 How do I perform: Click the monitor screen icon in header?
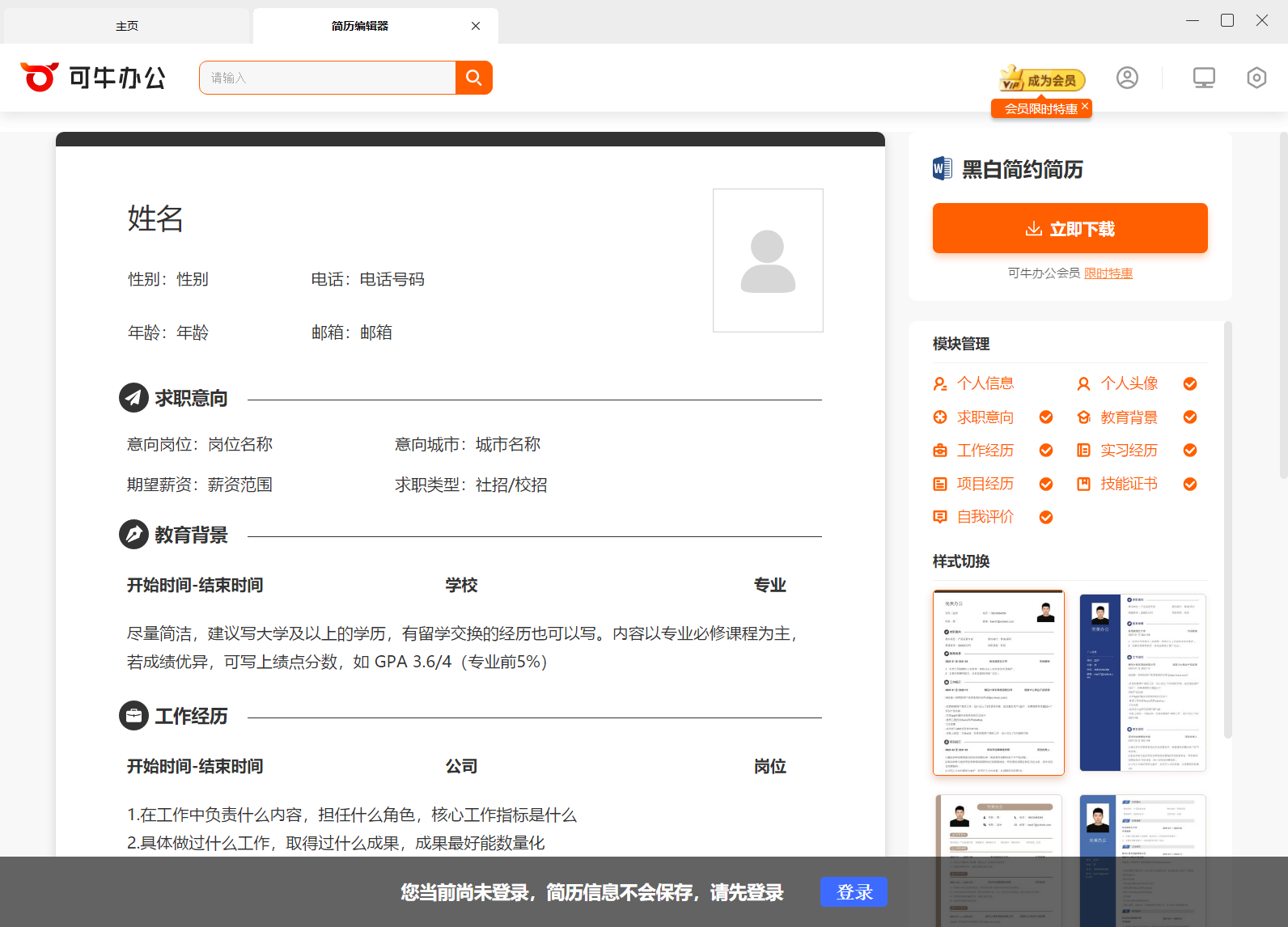point(1204,78)
